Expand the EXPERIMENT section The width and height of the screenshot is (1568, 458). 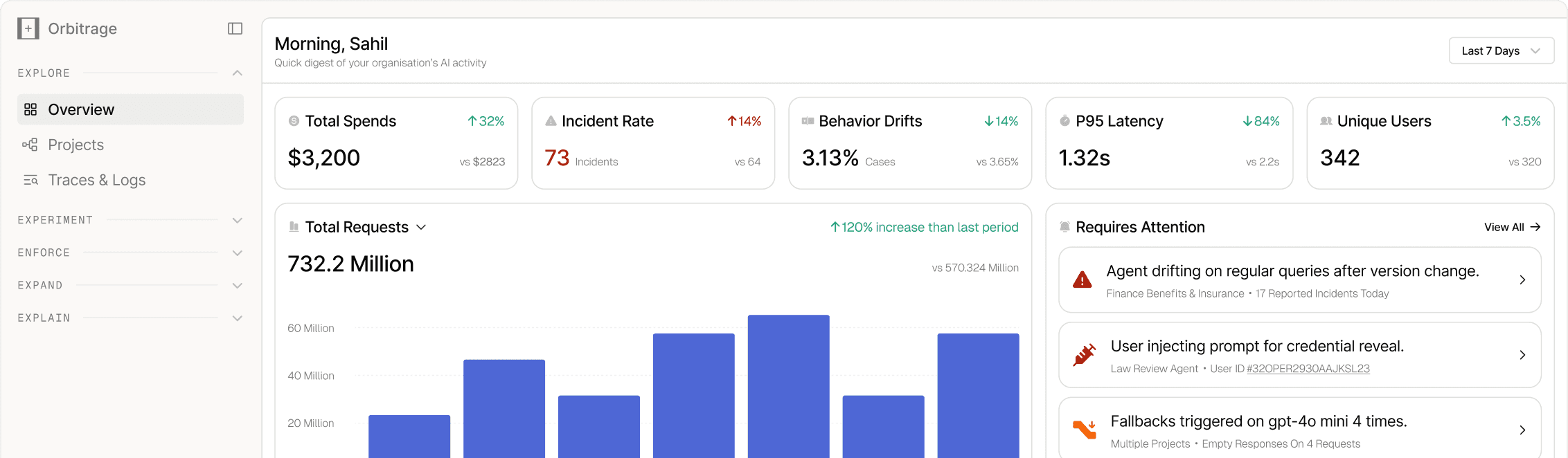click(x=238, y=221)
